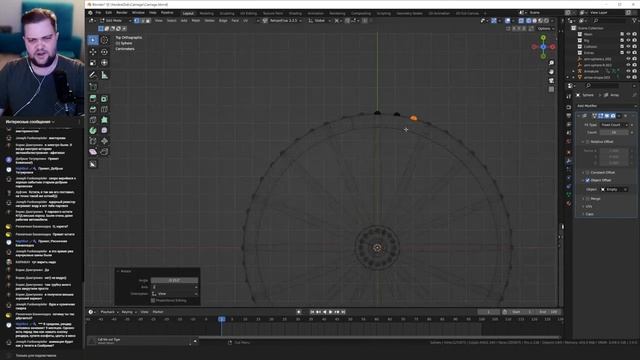This screenshot has width=640, height=360.
Task: Open the Modifiers wrench properties tab
Action: click(x=569, y=161)
